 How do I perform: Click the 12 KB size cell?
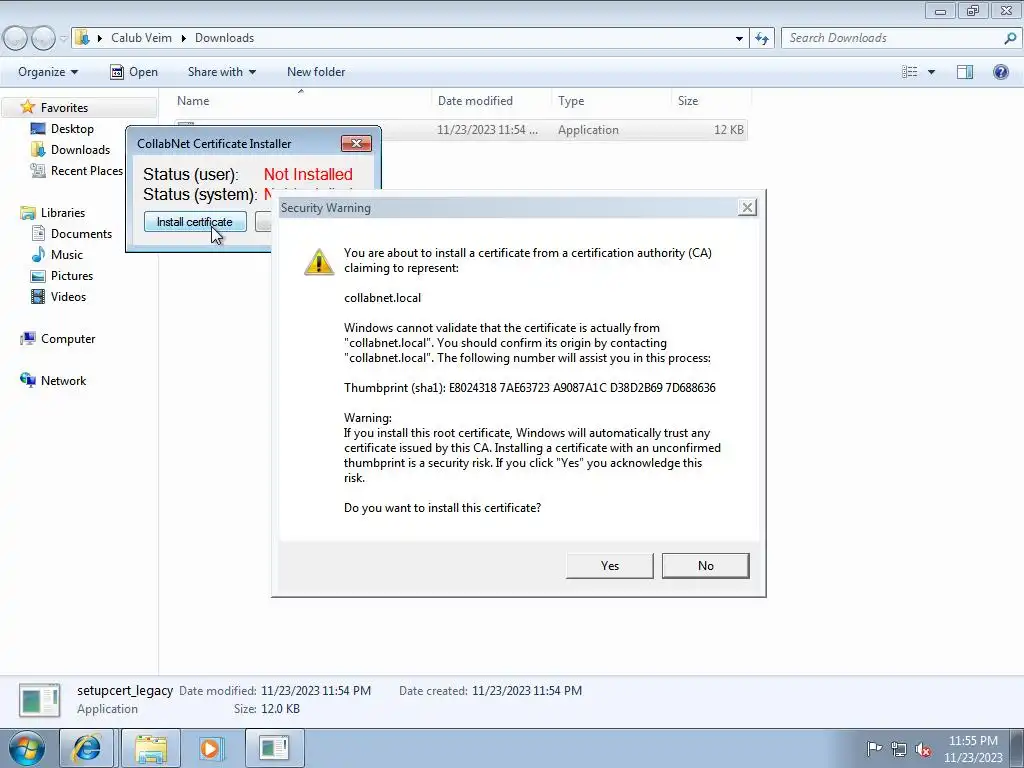tap(729, 130)
